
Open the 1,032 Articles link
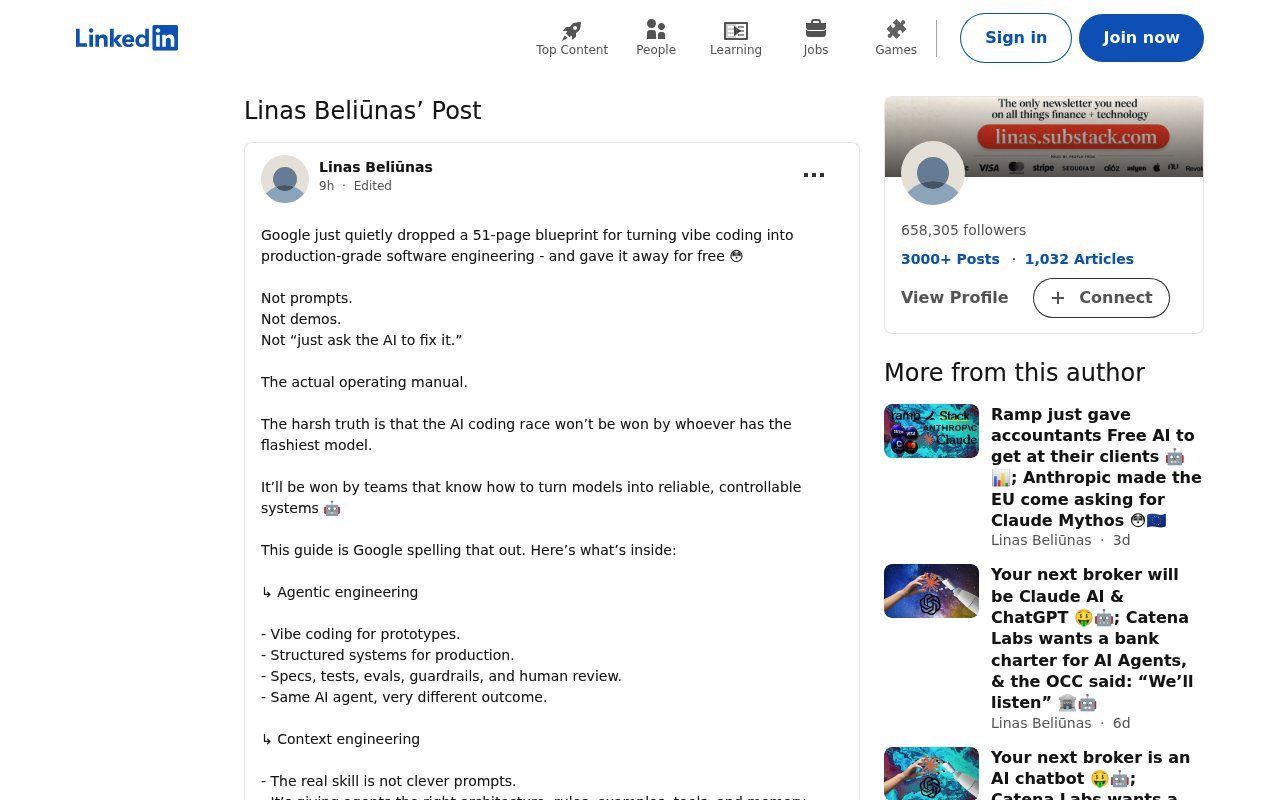coord(1079,259)
